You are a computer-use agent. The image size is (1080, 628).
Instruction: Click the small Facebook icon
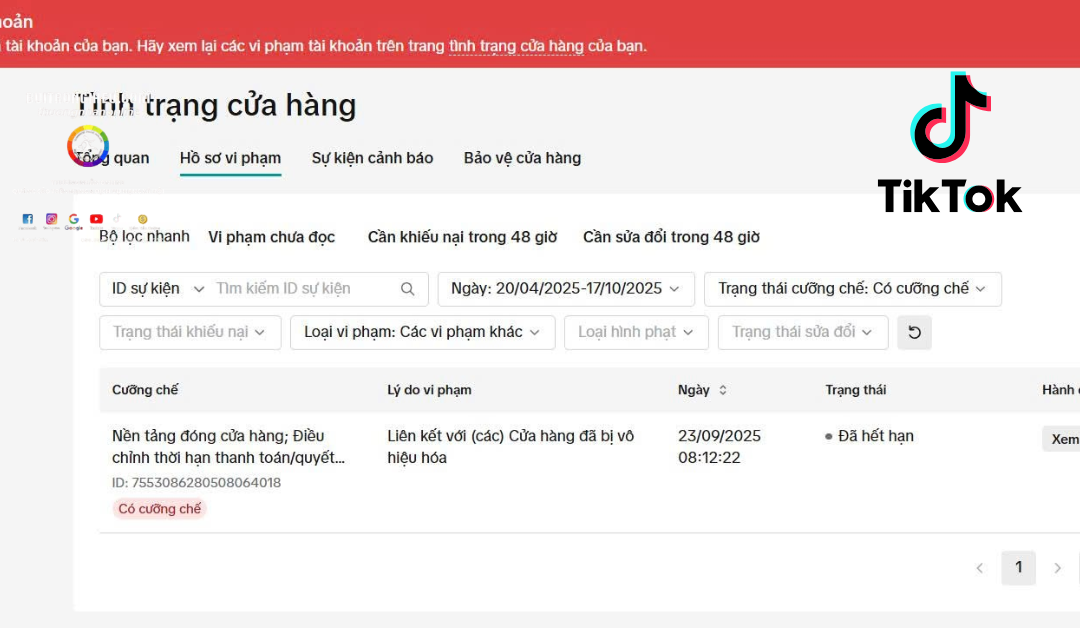pos(28,219)
